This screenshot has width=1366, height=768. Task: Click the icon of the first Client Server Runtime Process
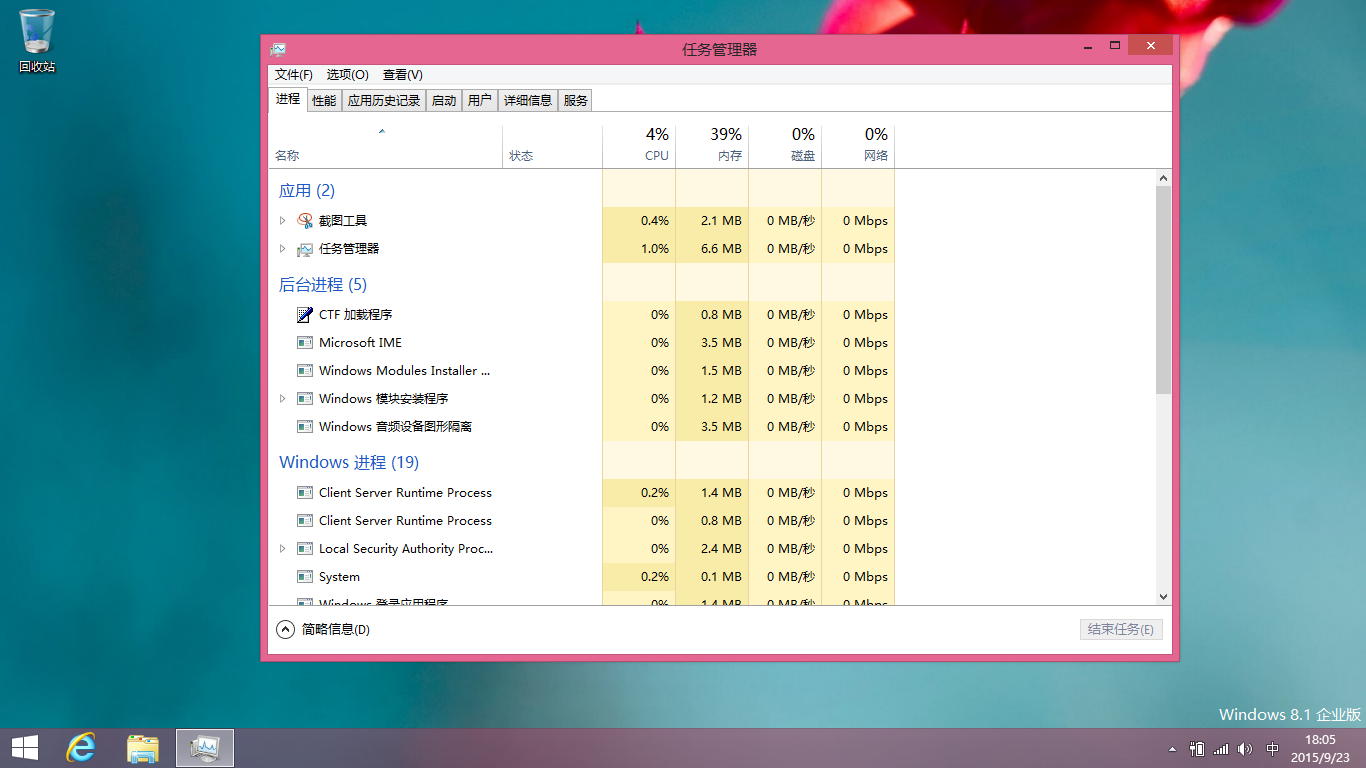305,493
